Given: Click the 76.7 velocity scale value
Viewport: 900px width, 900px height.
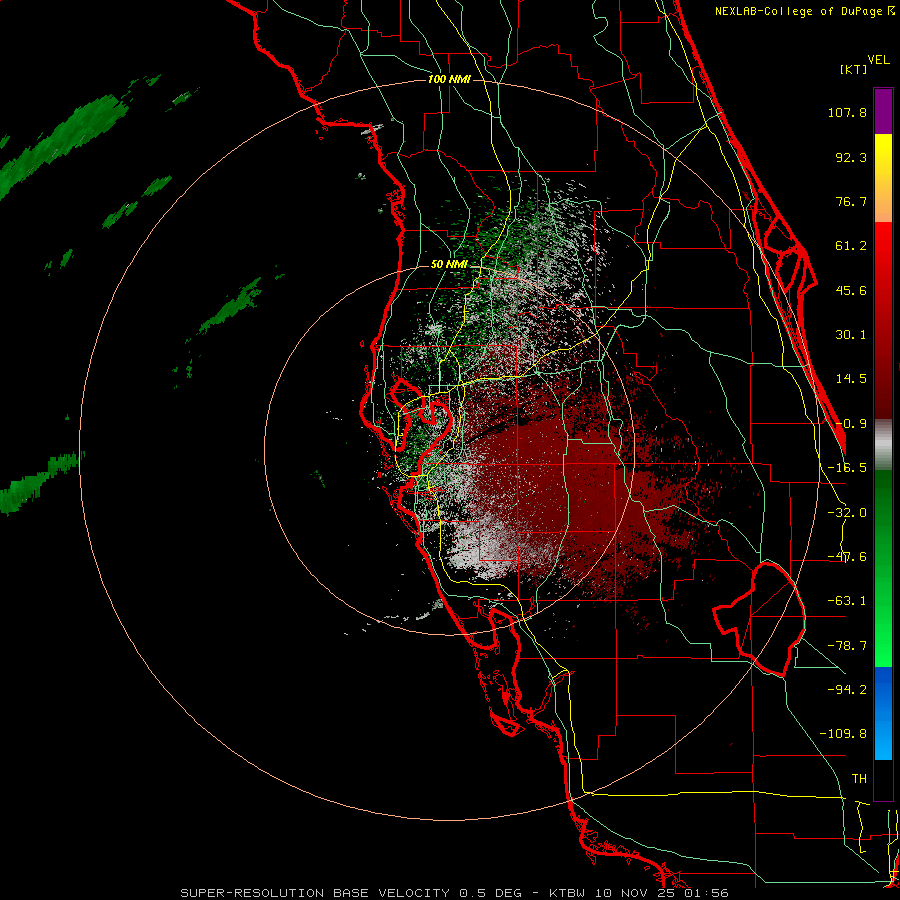Looking at the screenshot, I should click(x=851, y=201).
